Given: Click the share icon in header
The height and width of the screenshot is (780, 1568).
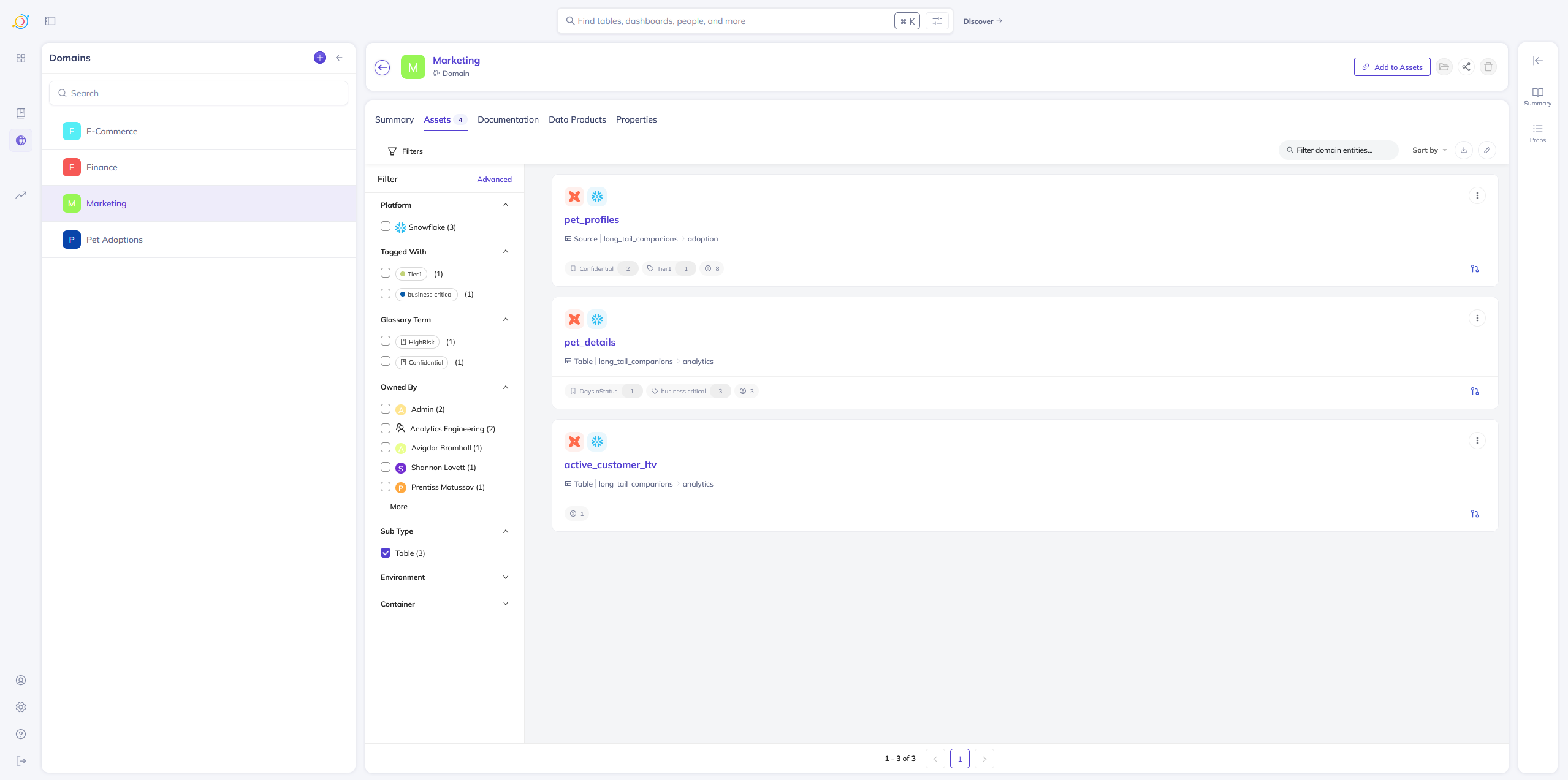Looking at the screenshot, I should pos(1466,67).
